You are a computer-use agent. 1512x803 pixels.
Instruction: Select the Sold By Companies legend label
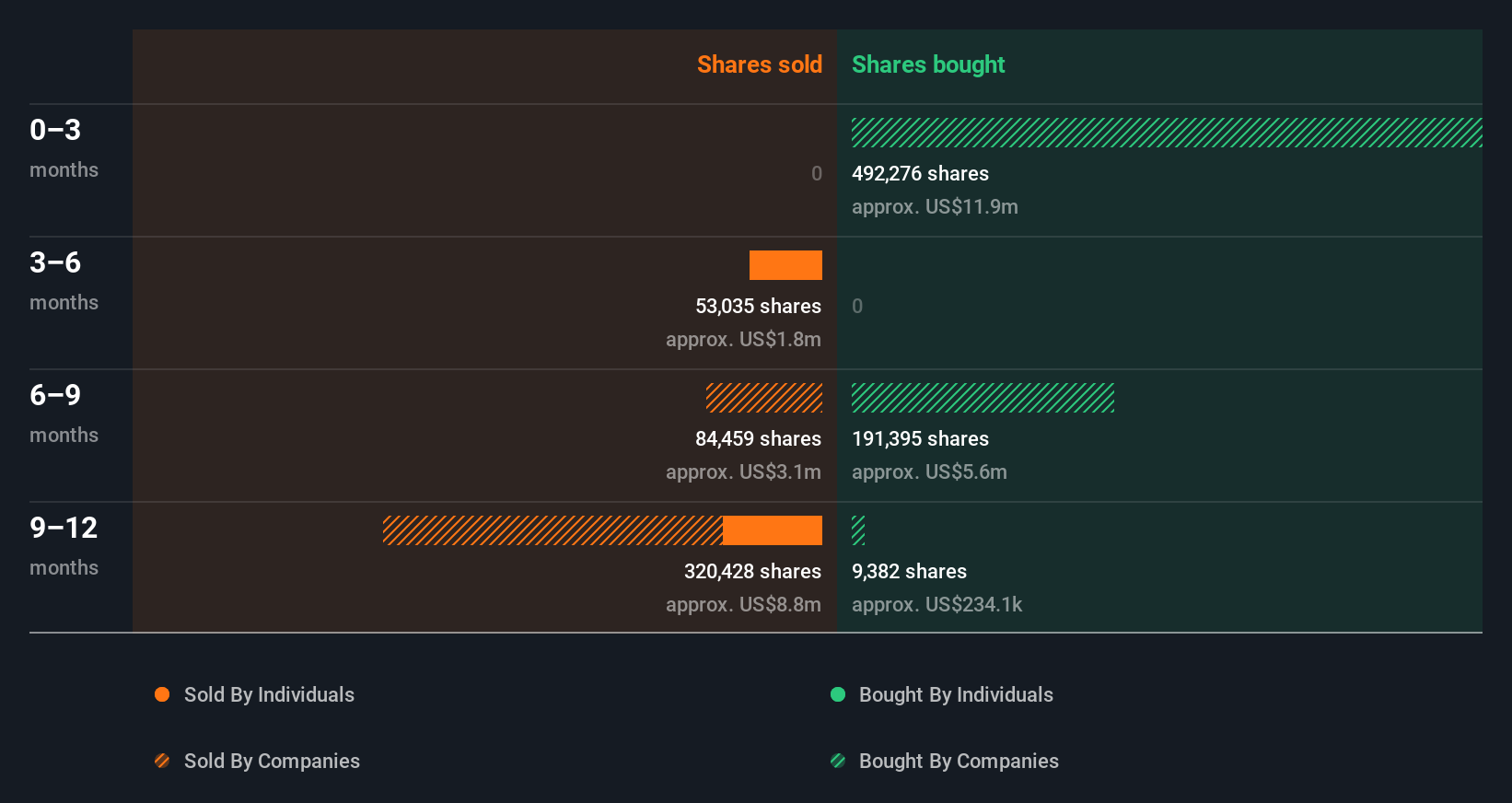pos(272,762)
